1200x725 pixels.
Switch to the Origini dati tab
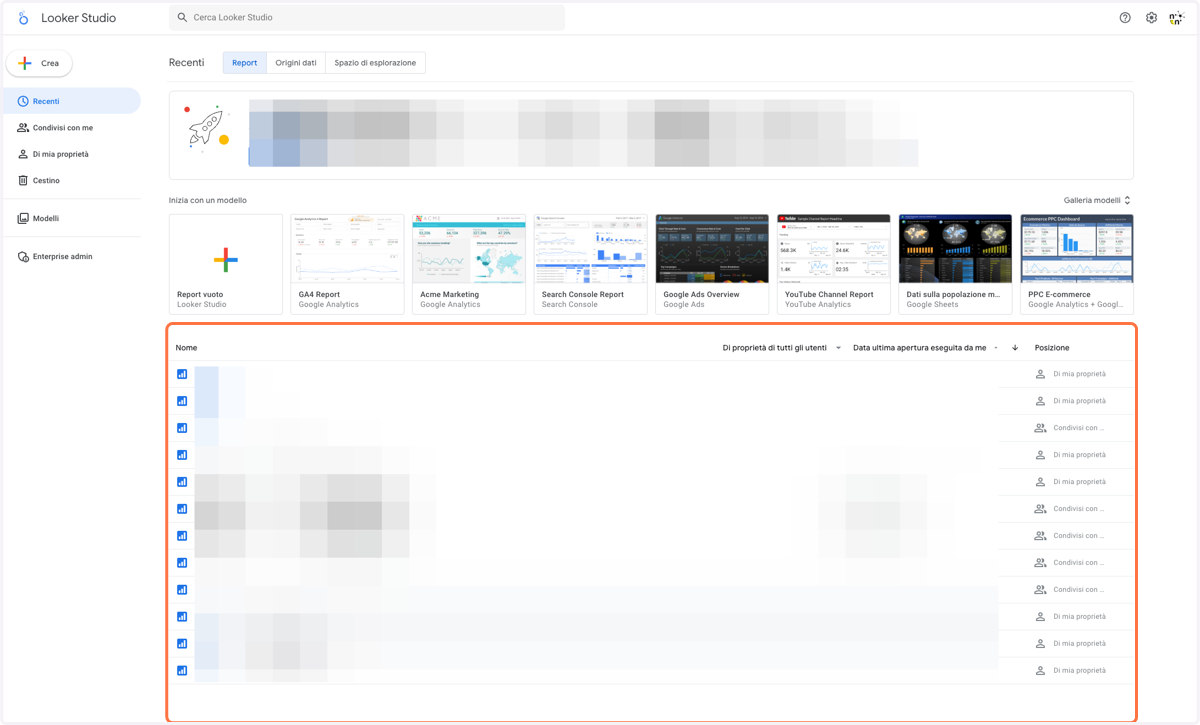click(296, 63)
